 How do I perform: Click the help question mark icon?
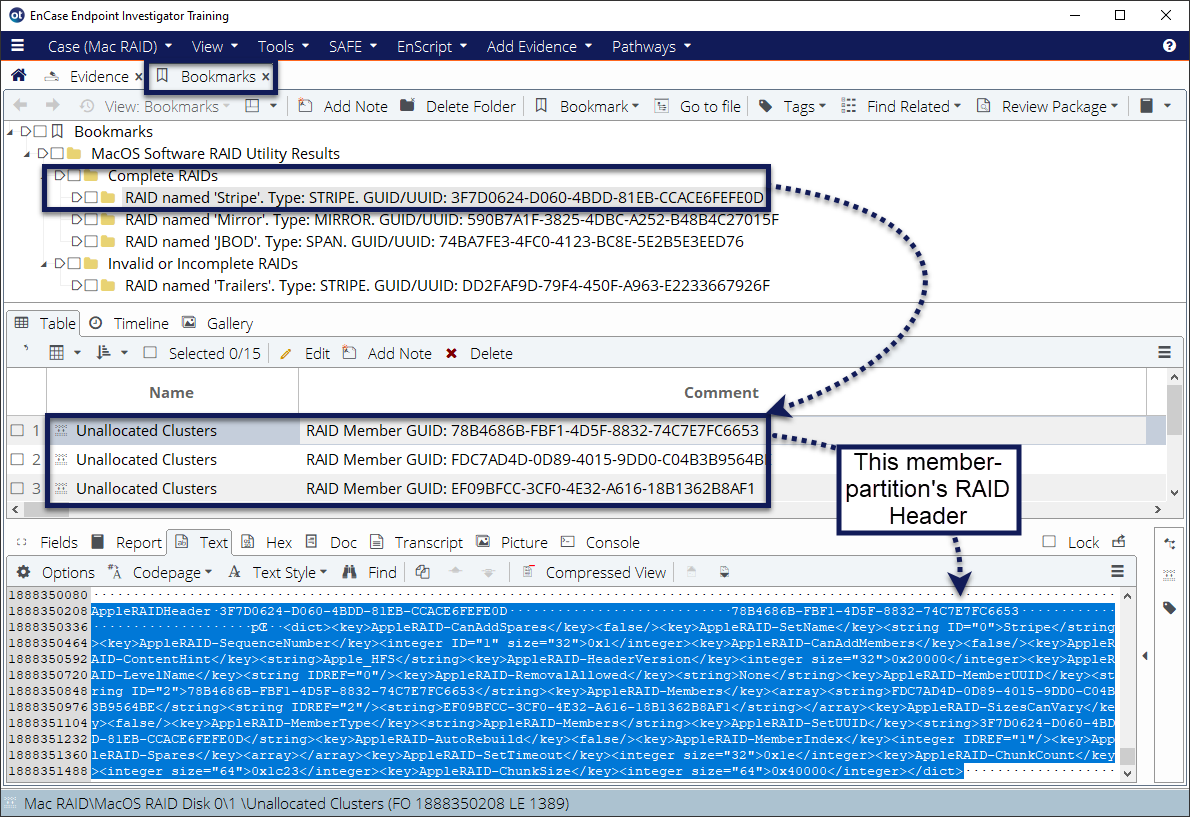1170,46
